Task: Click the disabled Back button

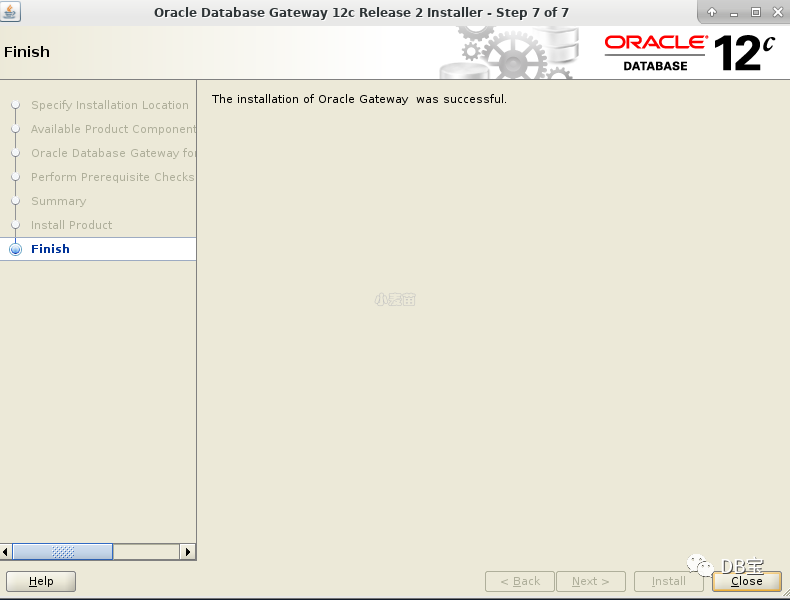Action: pos(520,581)
